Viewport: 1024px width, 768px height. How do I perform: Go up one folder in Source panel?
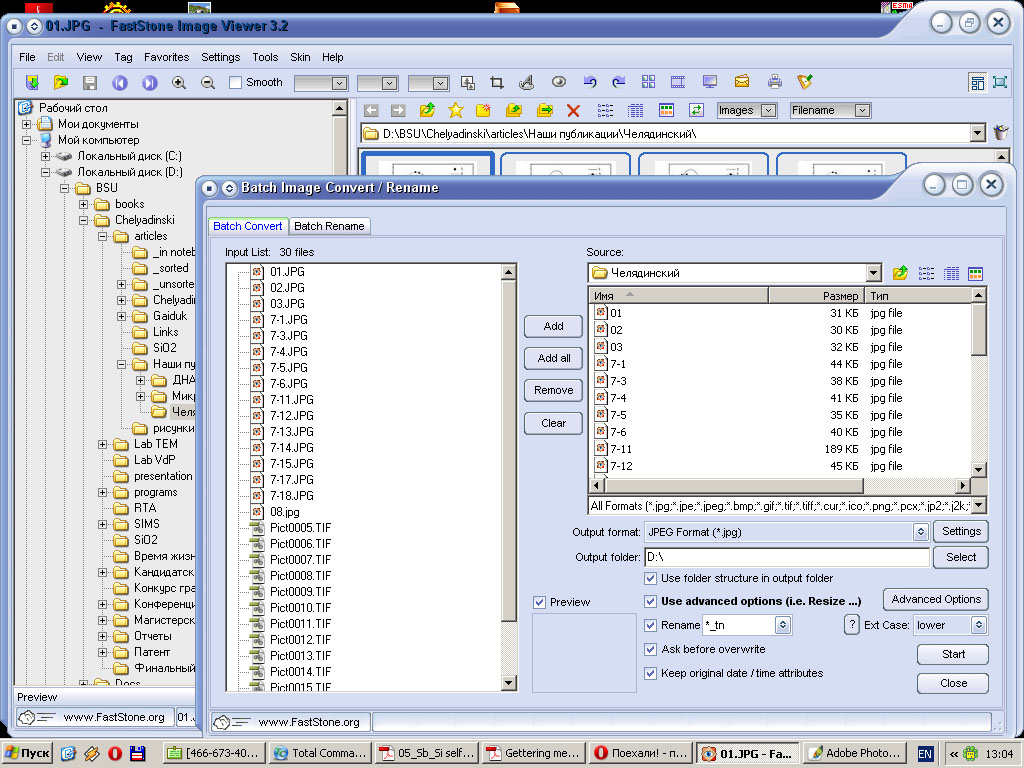point(900,273)
